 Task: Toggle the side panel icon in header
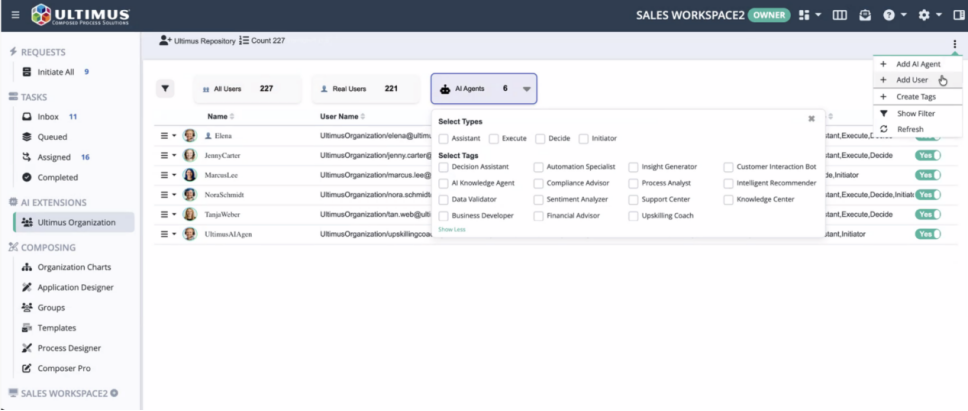(958, 15)
